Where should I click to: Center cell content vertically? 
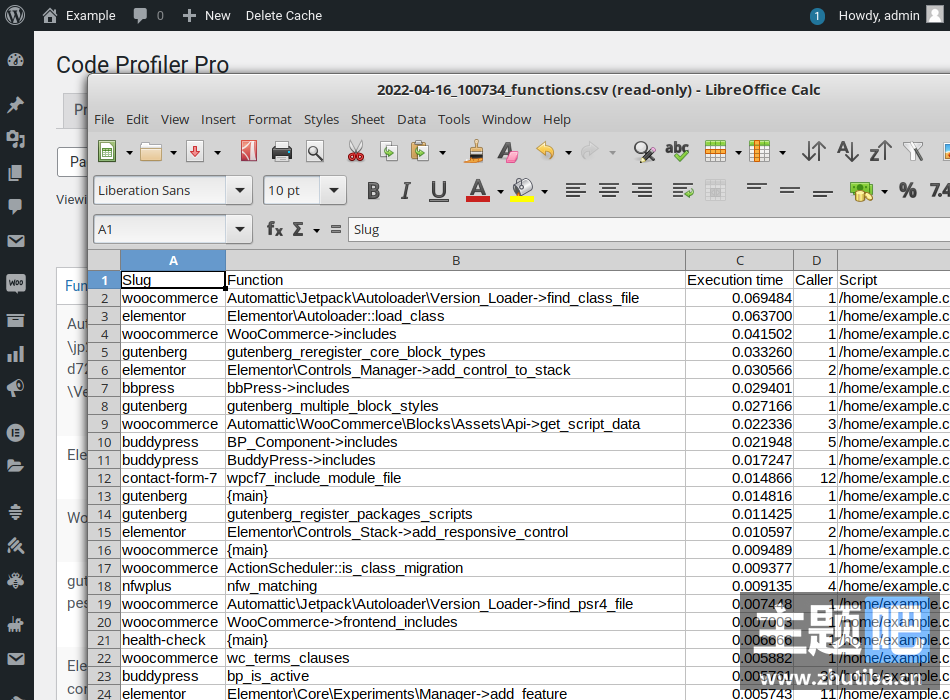pyautogui.click(x=789, y=190)
